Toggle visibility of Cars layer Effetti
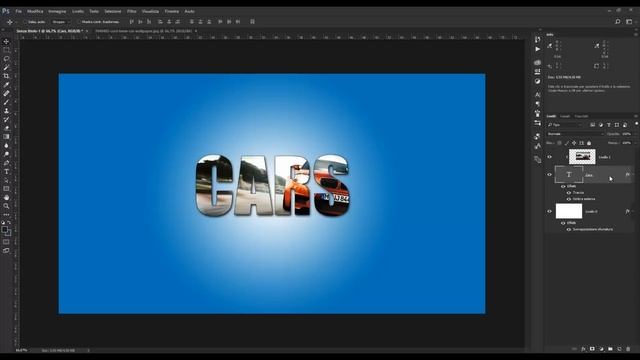 [x=563, y=187]
